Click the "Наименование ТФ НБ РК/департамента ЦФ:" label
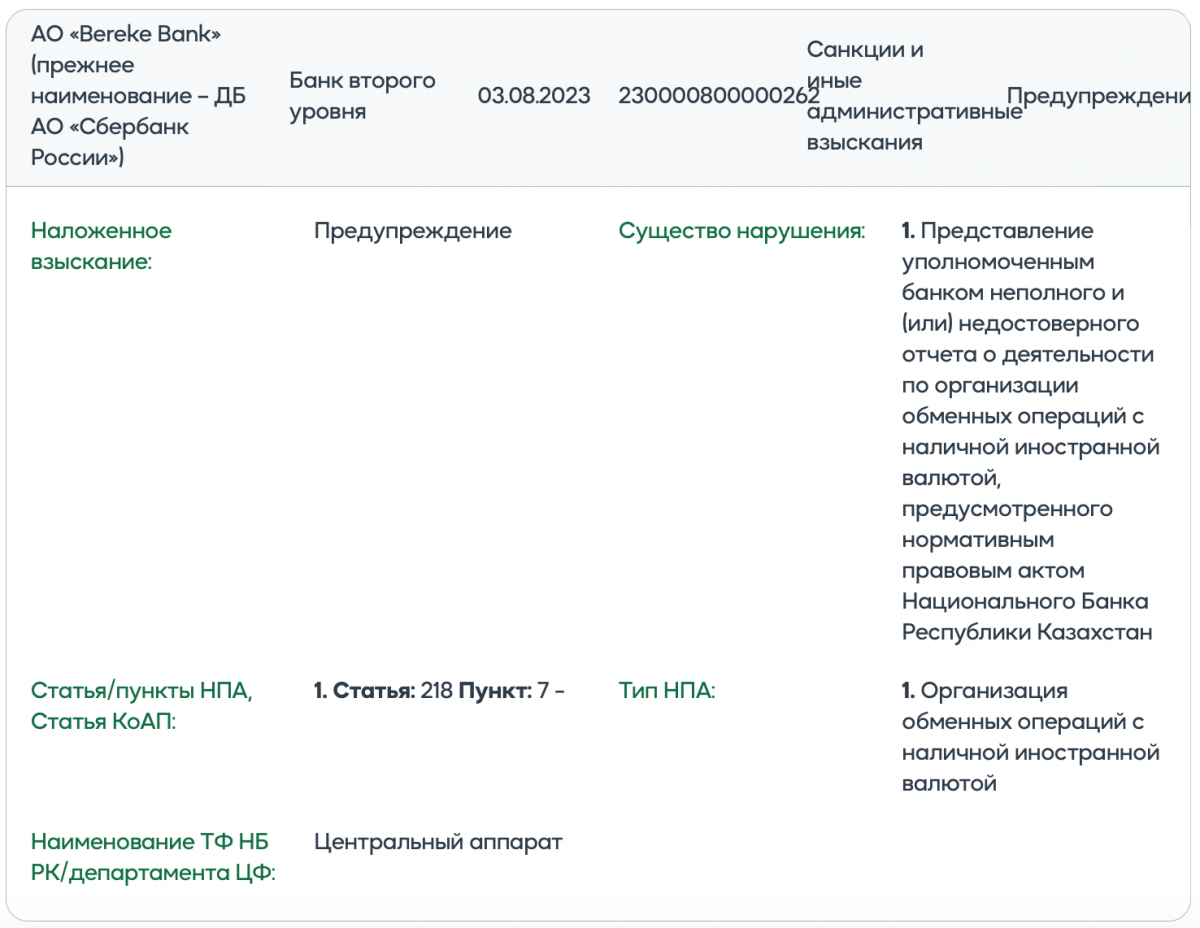Image resolution: width=1200 pixels, height=928 pixels. 153,857
